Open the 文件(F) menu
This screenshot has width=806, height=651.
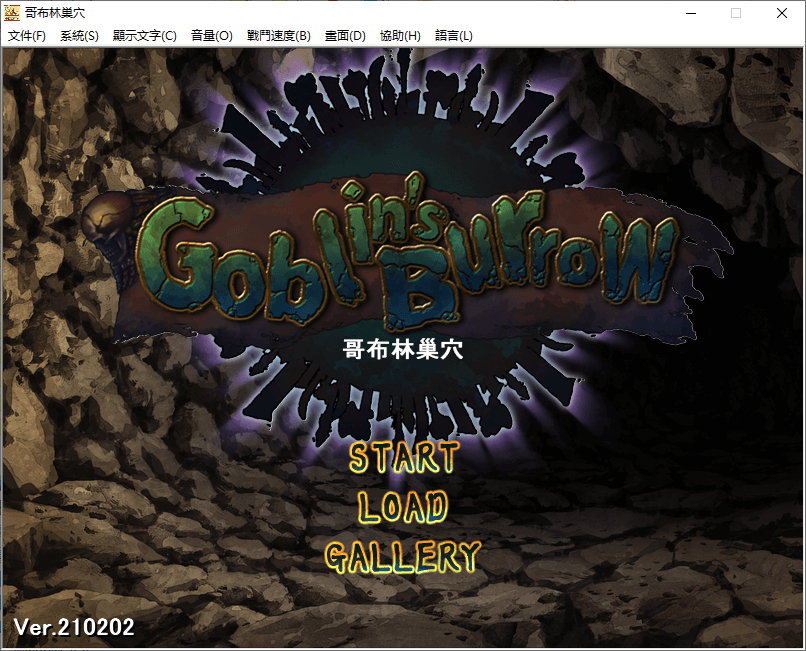(27, 36)
